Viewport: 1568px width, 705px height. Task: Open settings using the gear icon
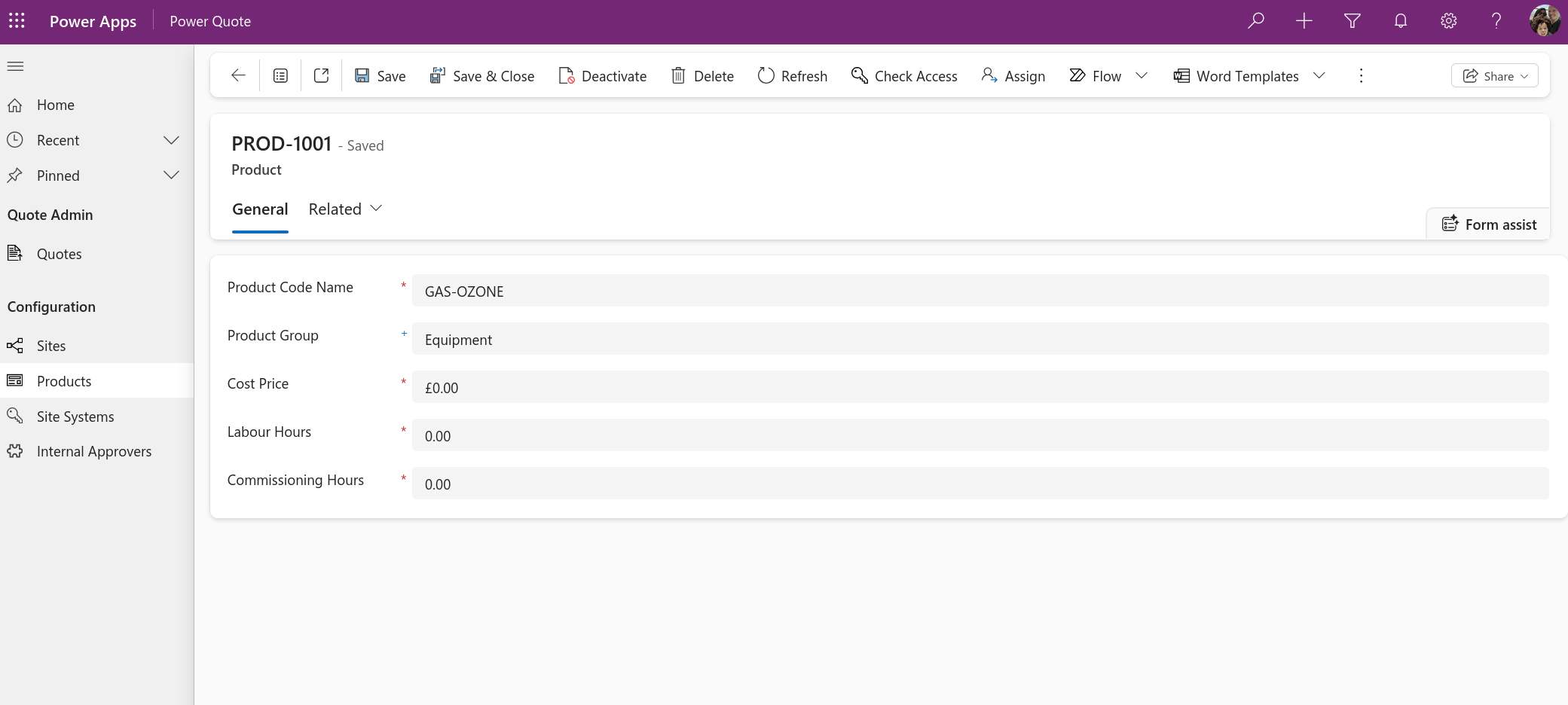[1448, 20]
